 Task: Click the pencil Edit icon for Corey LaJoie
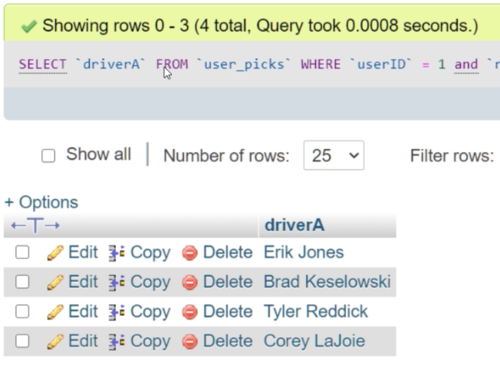[55, 342]
